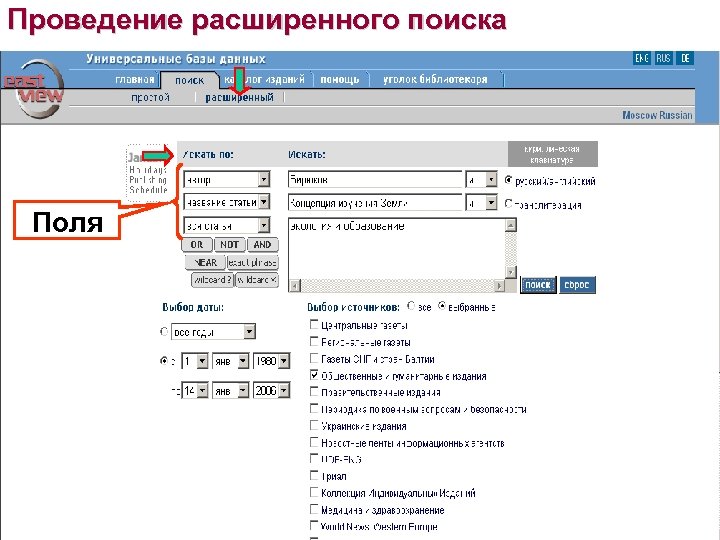Click the Moscow Russian link
720x540 pixels.
coord(657,115)
